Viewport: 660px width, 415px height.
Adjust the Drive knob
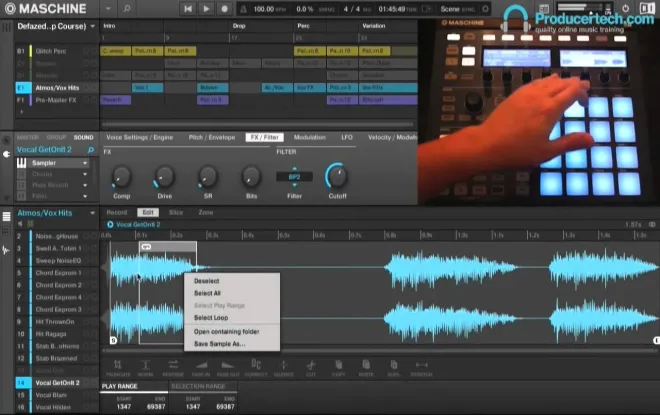pyautogui.click(x=164, y=177)
